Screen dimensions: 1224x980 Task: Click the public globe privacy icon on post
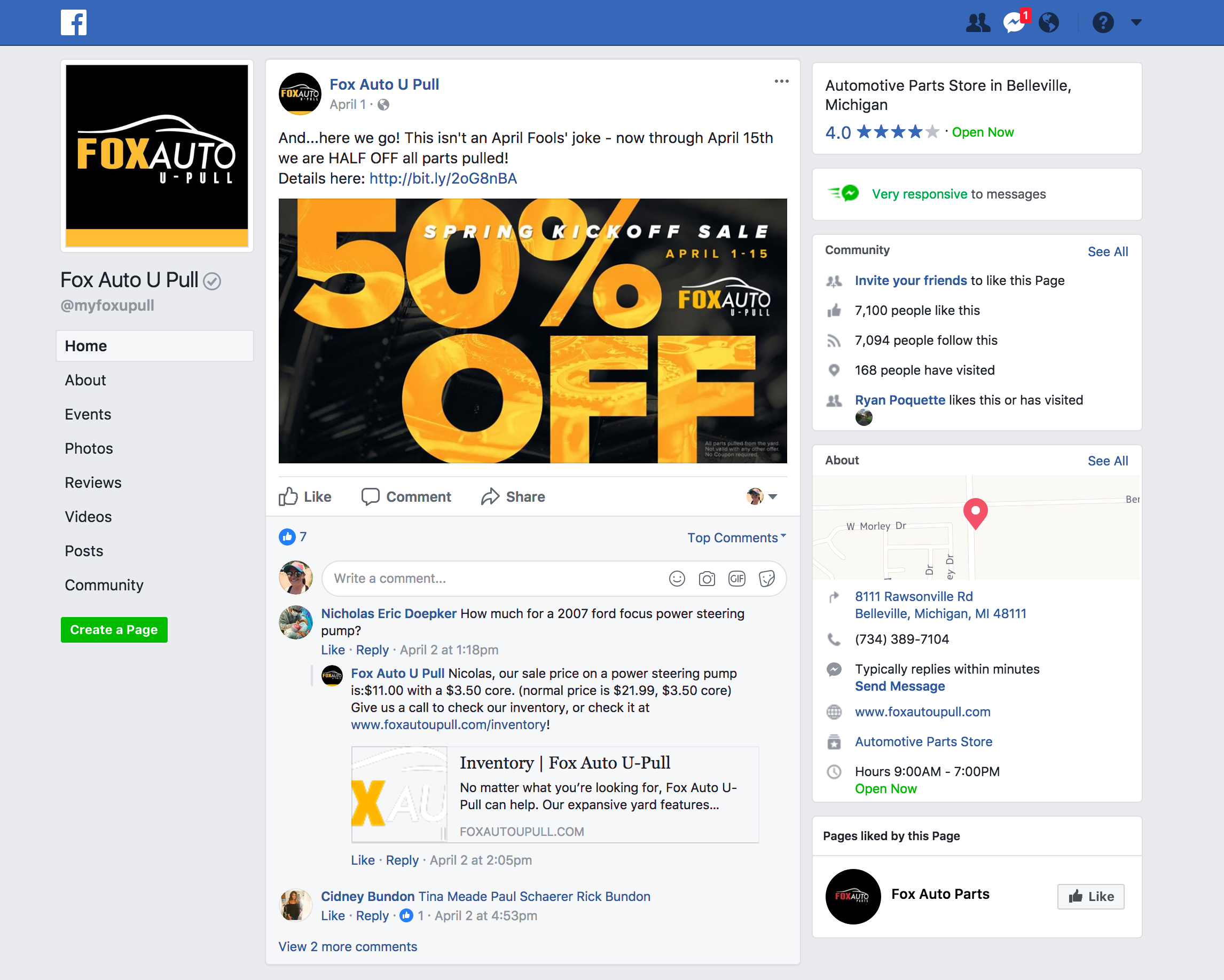pos(384,105)
